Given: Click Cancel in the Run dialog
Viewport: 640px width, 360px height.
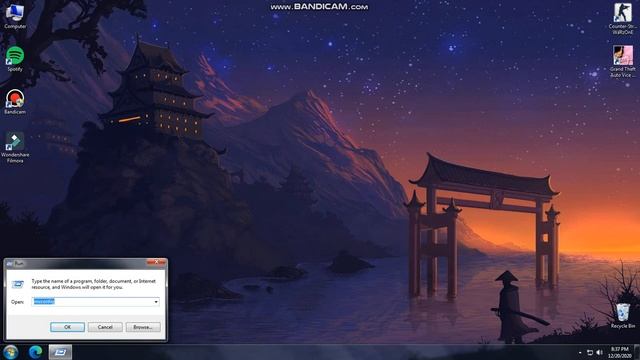Looking at the screenshot, I should tap(105, 327).
